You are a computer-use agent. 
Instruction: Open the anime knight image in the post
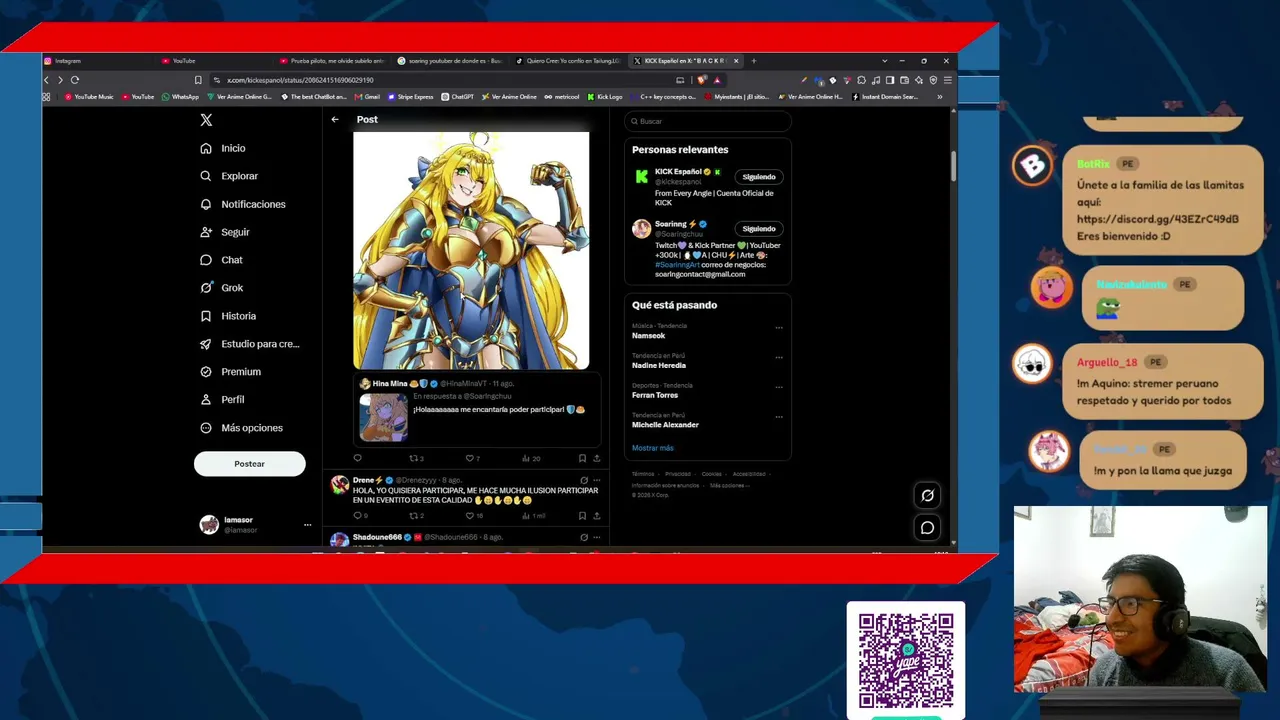click(x=471, y=250)
